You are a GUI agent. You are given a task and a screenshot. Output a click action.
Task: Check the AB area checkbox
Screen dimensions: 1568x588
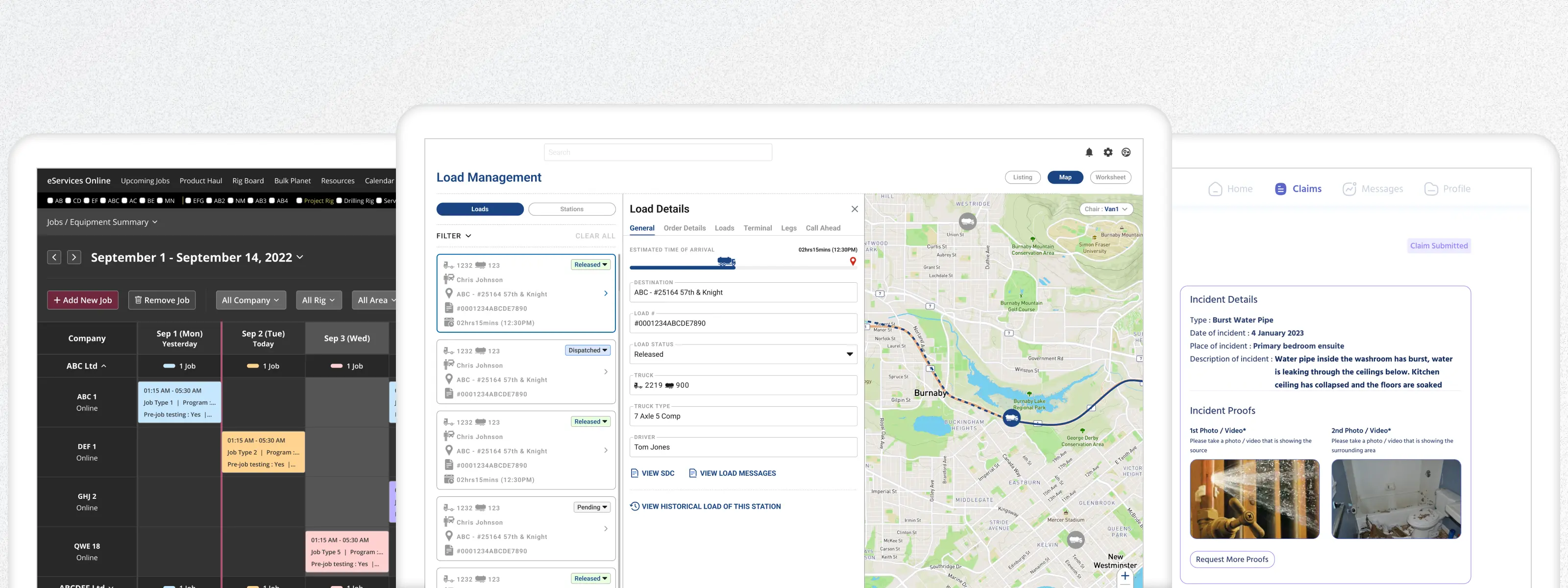50,200
